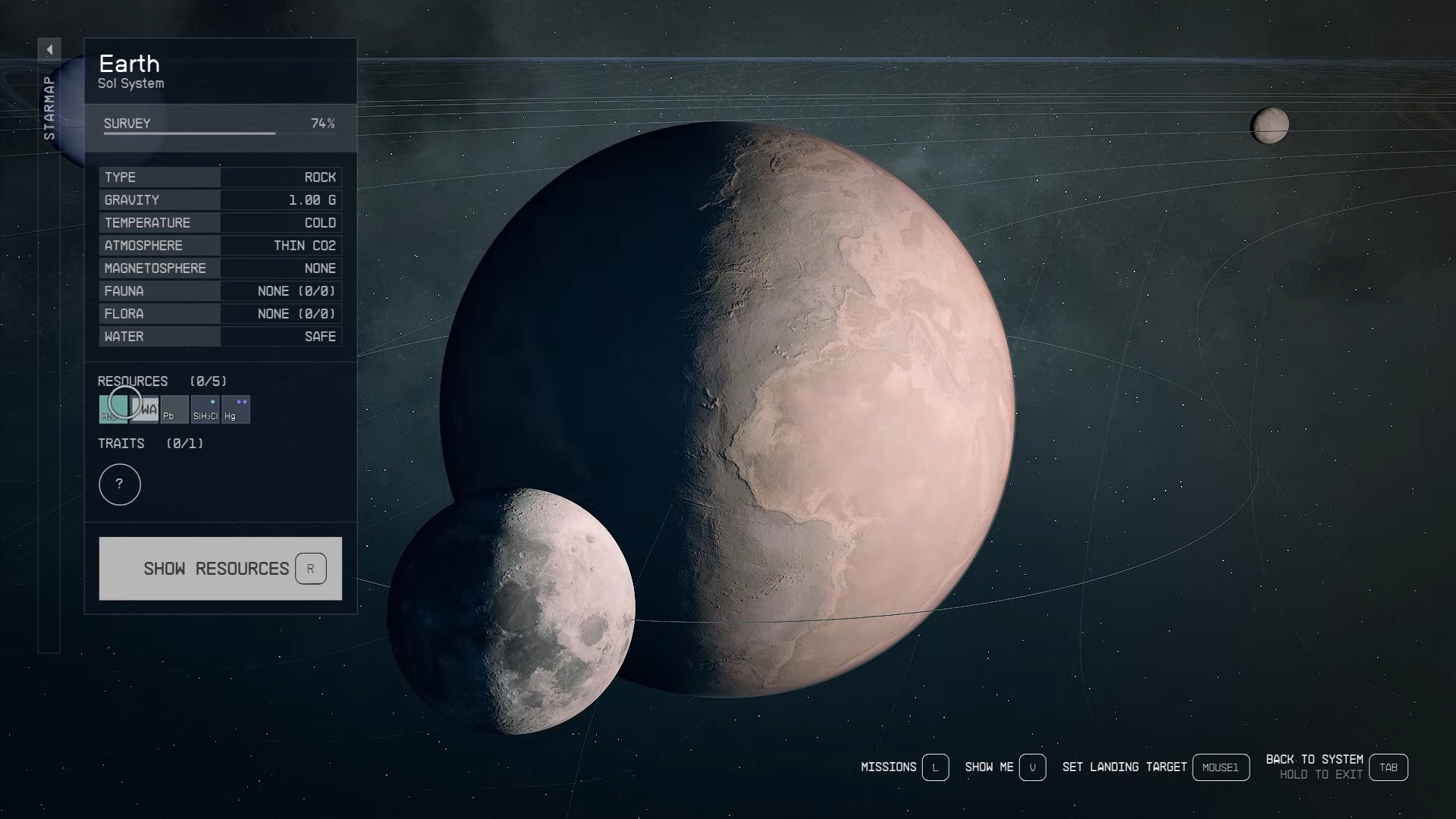Open Missions using the L prompt
This screenshot has width=1456, height=819.
pos(905,767)
